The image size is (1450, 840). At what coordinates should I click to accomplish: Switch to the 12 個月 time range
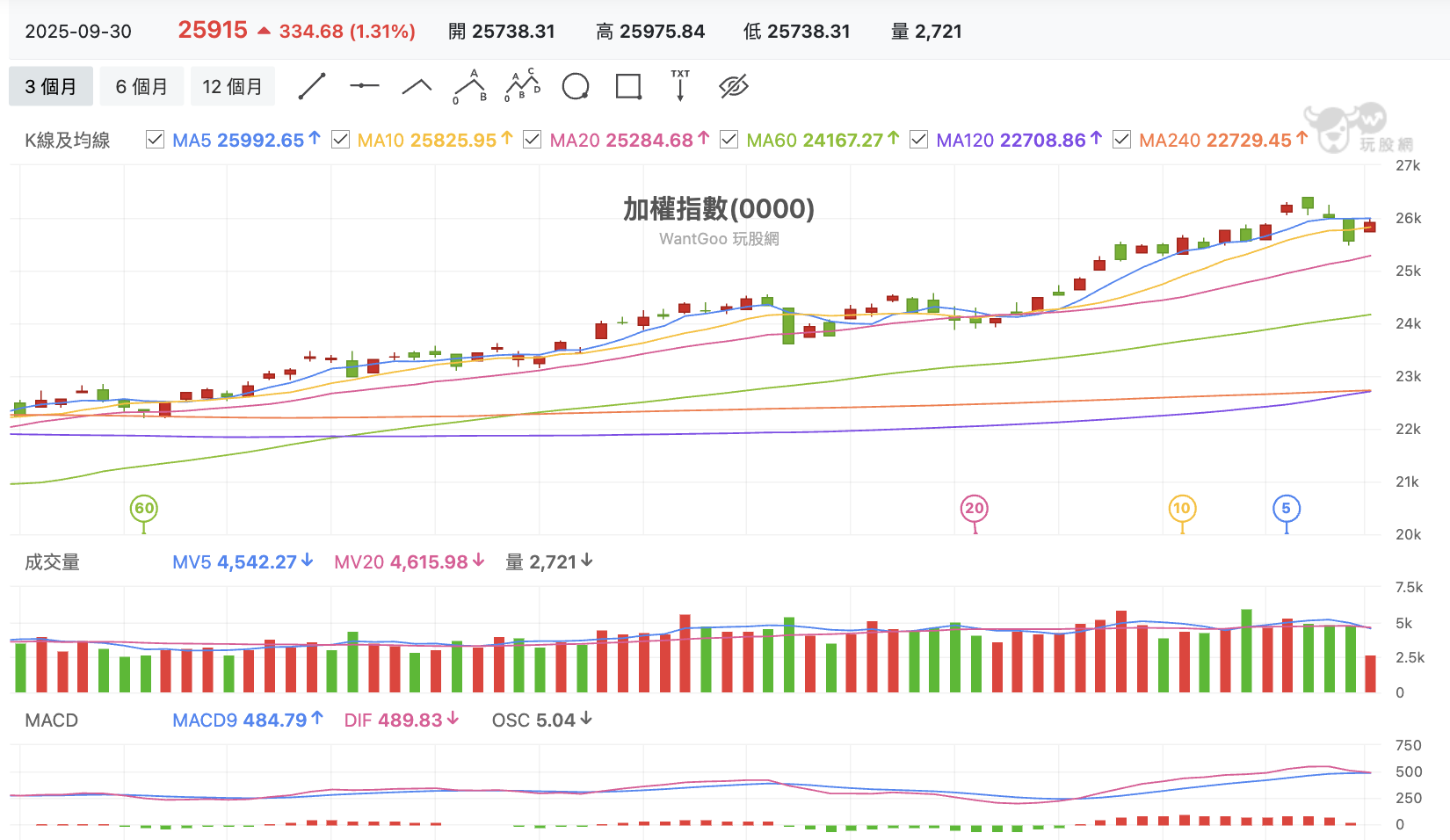pyautogui.click(x=233, y=86)
